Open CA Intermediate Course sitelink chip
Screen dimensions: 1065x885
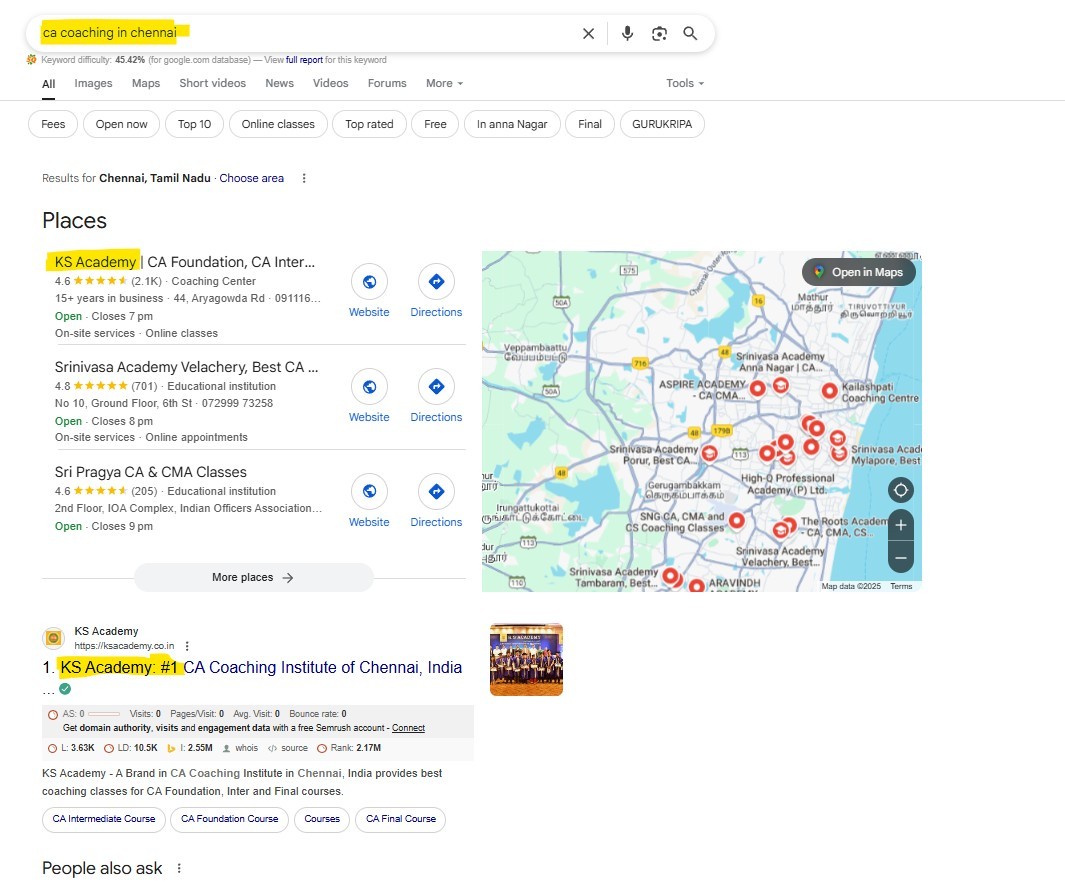coord(104,819)
